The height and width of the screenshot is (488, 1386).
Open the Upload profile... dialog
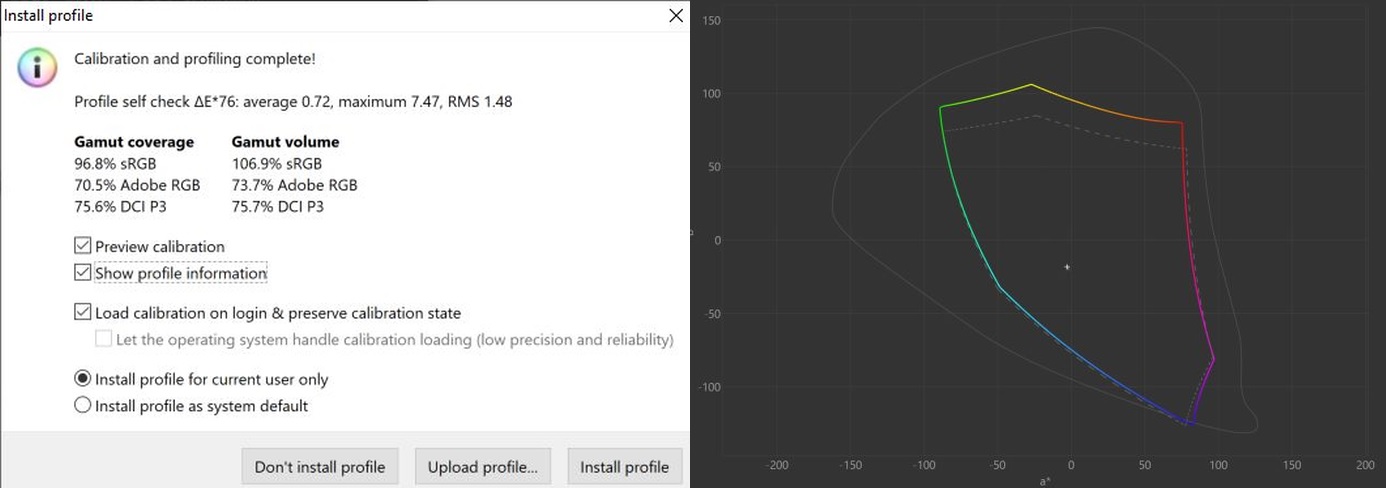(x=483, y=467)
